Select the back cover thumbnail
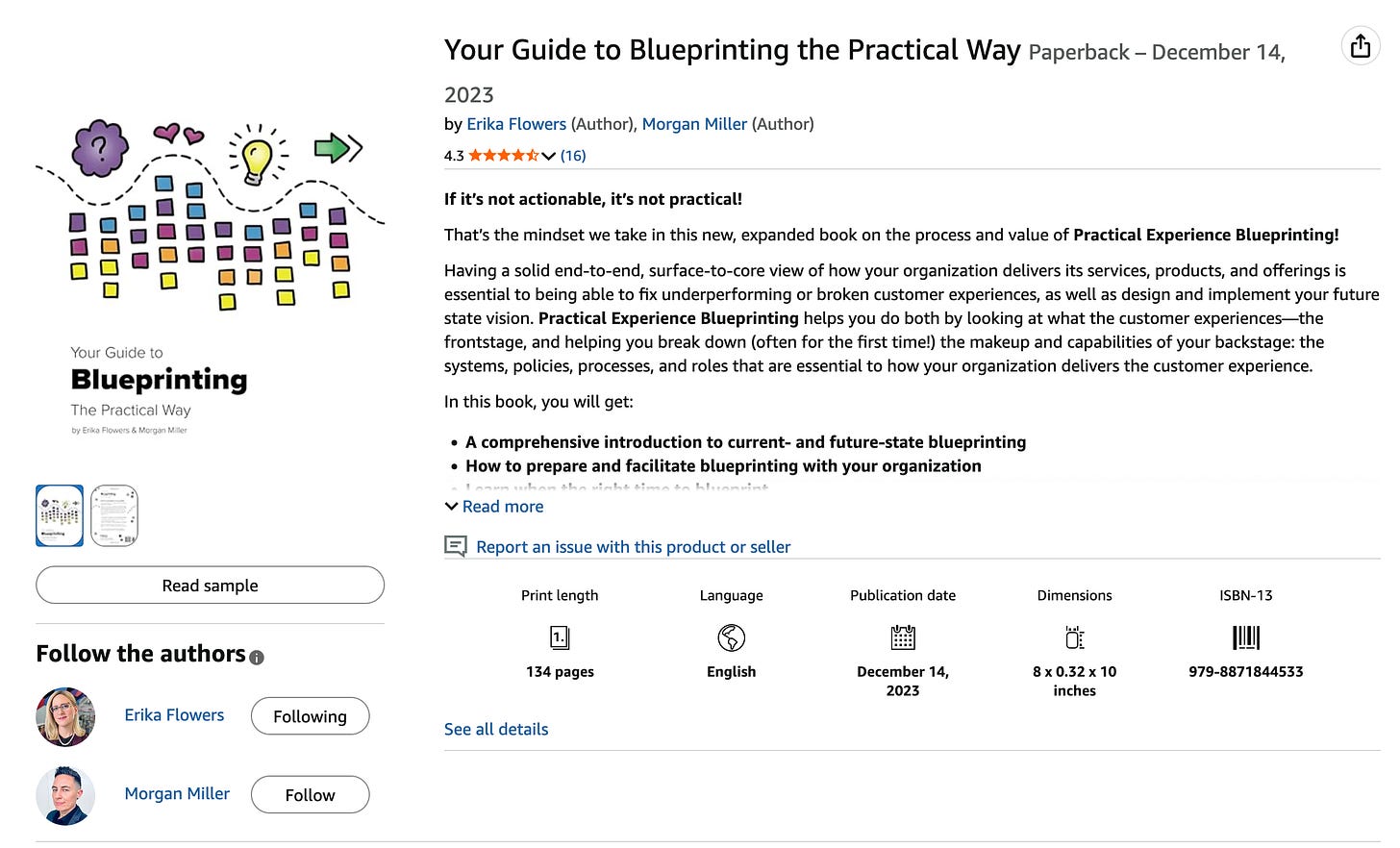 pyautogui.click(x=114, y=515)
